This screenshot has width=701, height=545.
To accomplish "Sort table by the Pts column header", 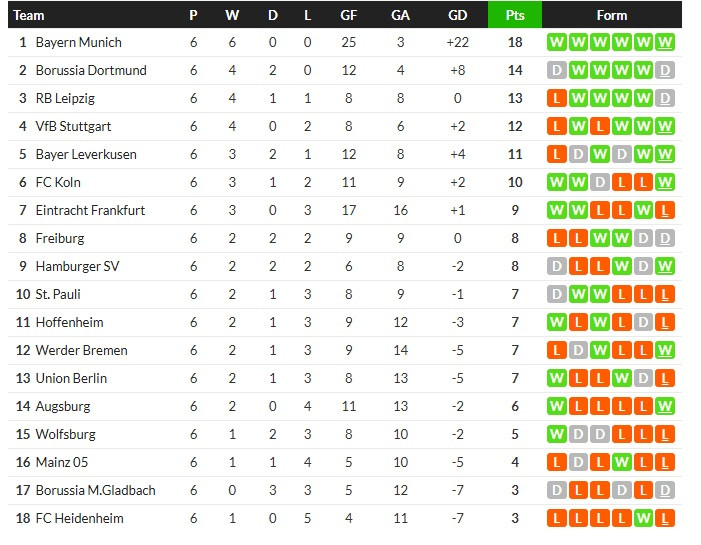I will [x=515, y=15].
